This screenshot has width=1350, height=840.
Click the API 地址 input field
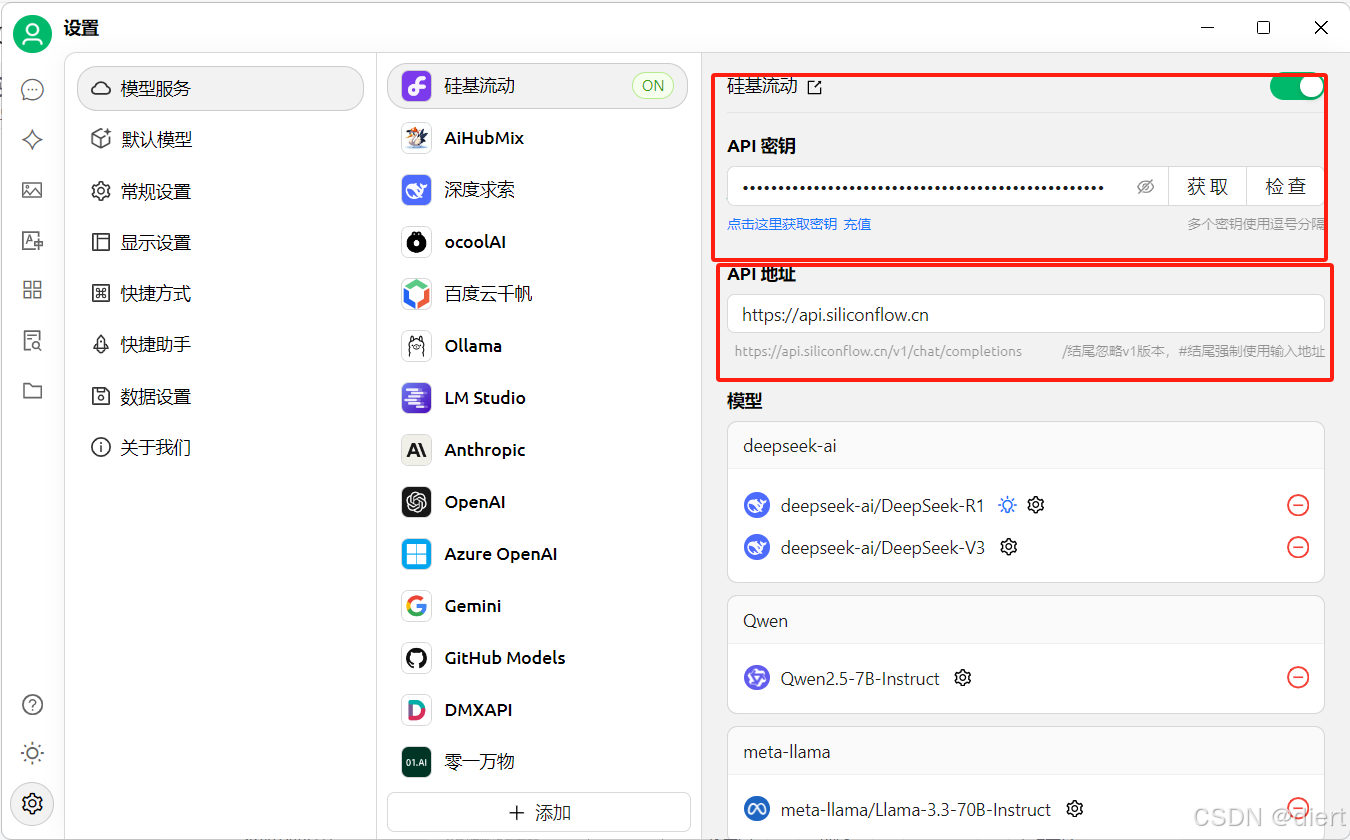1025,314
